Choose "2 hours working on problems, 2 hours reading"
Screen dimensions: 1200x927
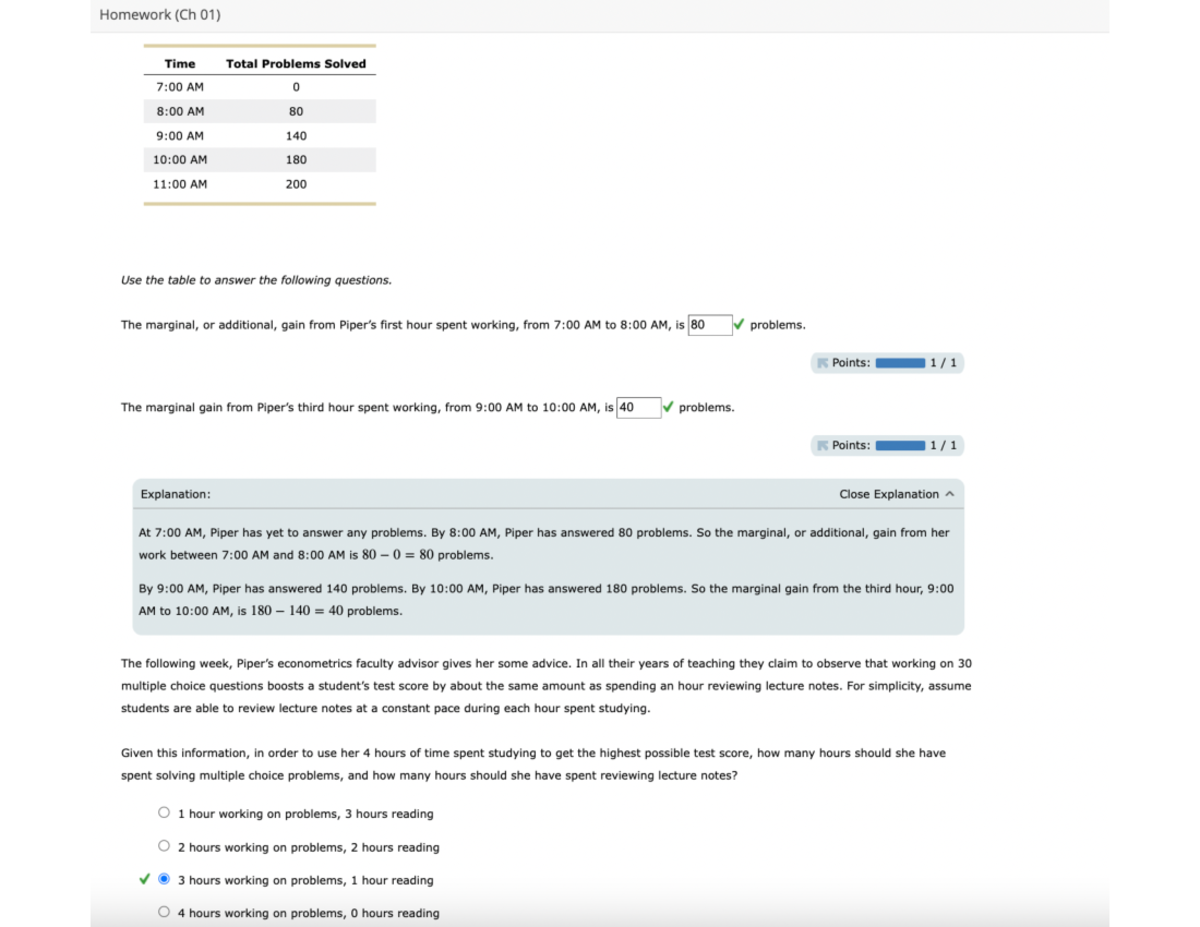click(164, 847)
